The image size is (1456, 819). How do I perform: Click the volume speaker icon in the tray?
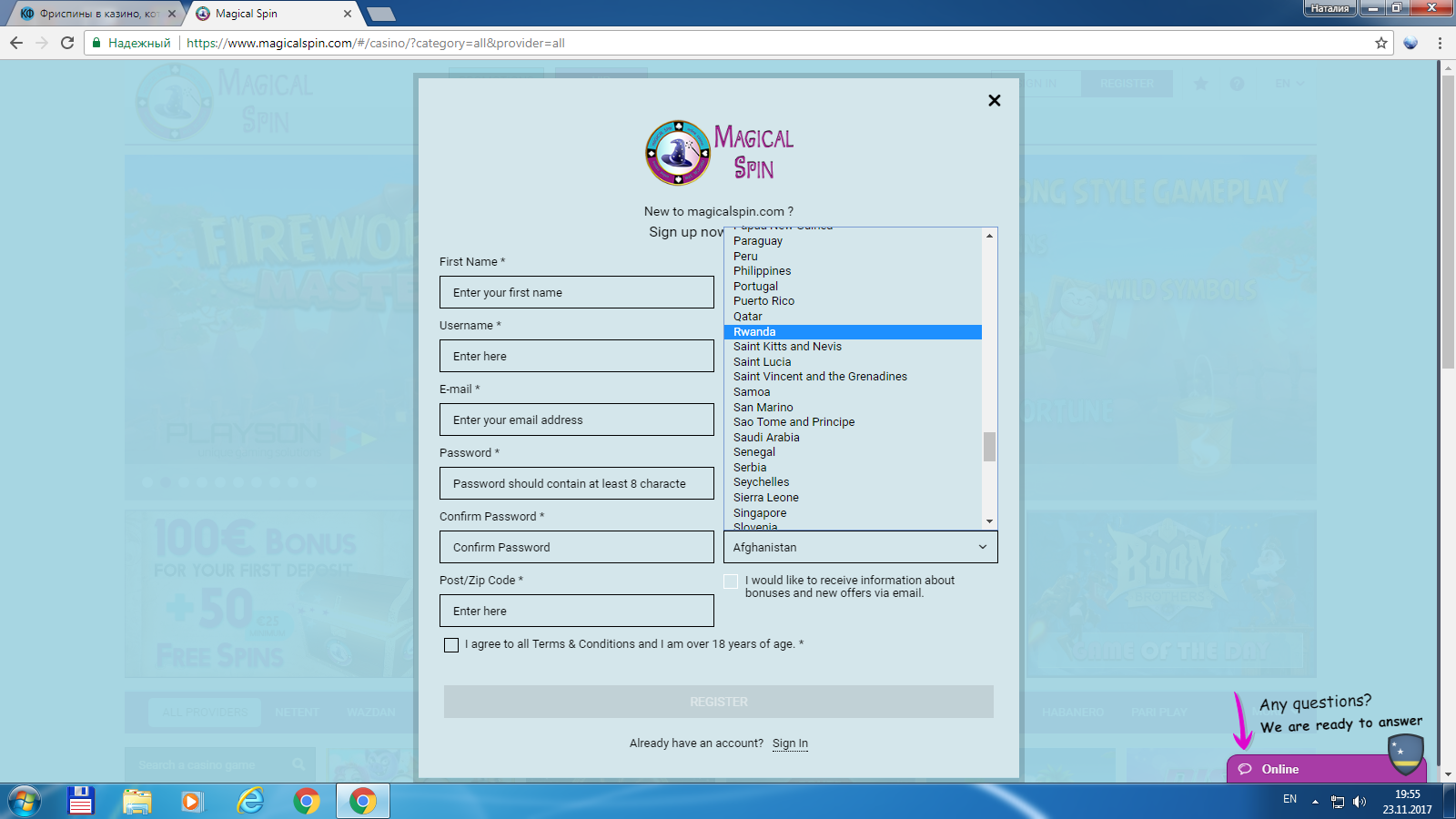(x=1360, y=802)
